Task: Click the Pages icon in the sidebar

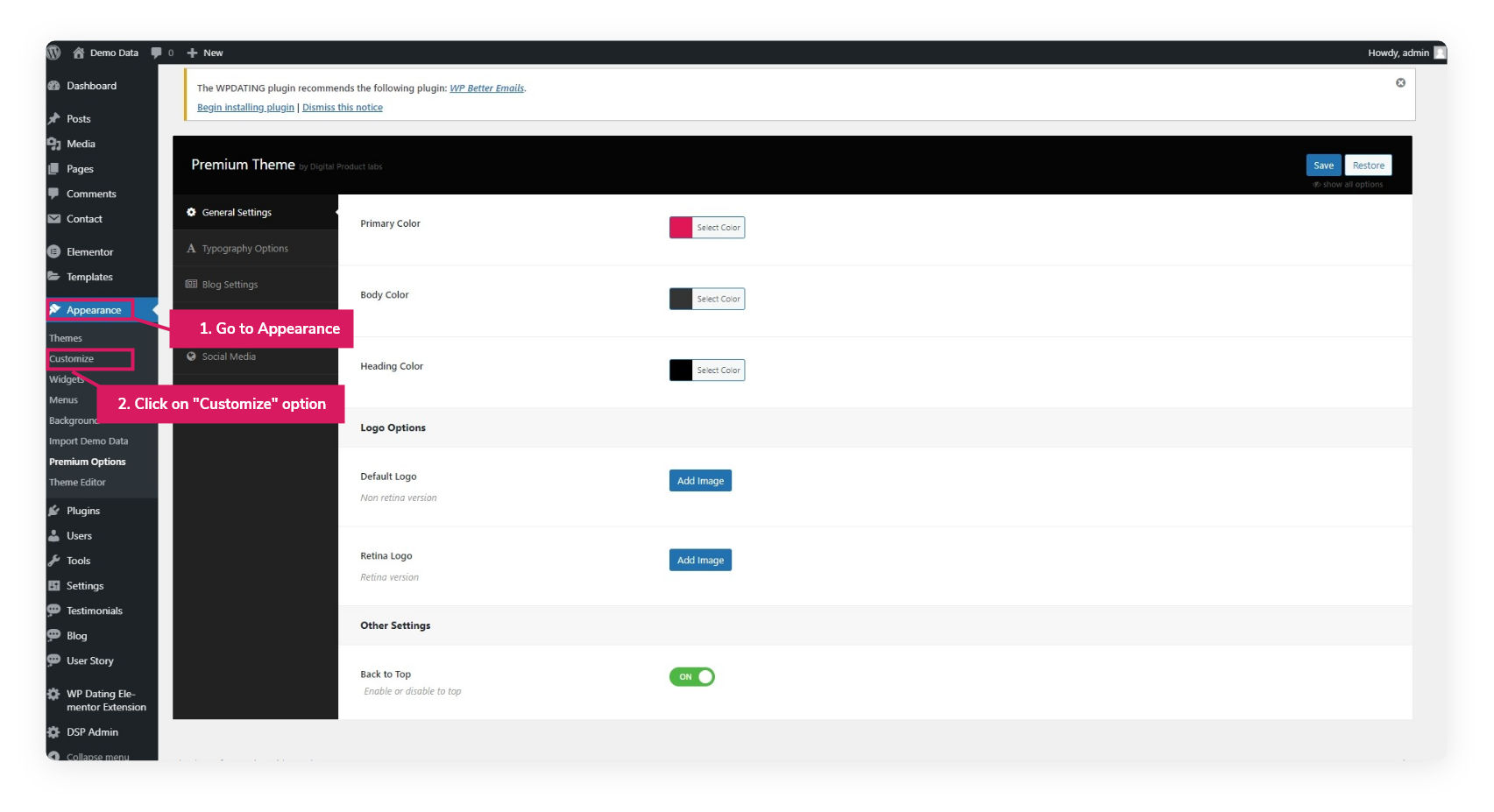Action: 54,169
